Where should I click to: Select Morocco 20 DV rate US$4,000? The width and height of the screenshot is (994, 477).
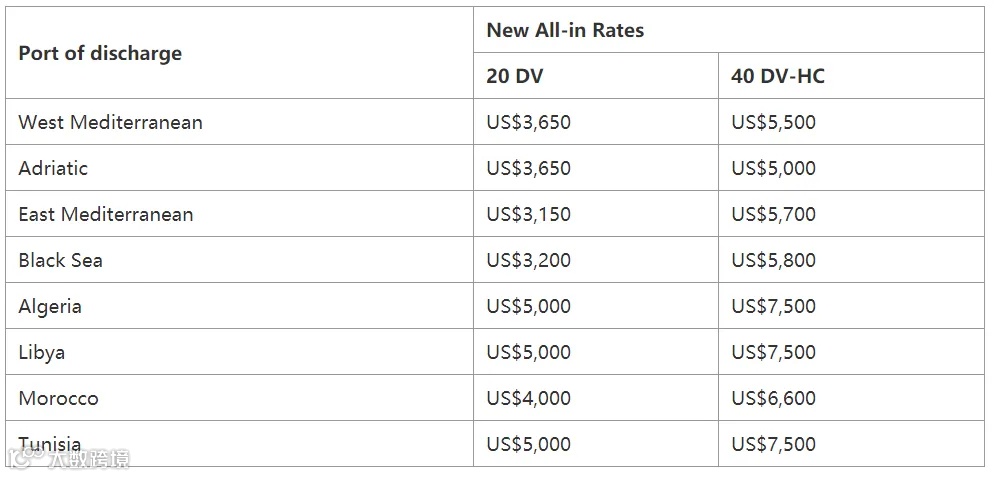point(528,398)
